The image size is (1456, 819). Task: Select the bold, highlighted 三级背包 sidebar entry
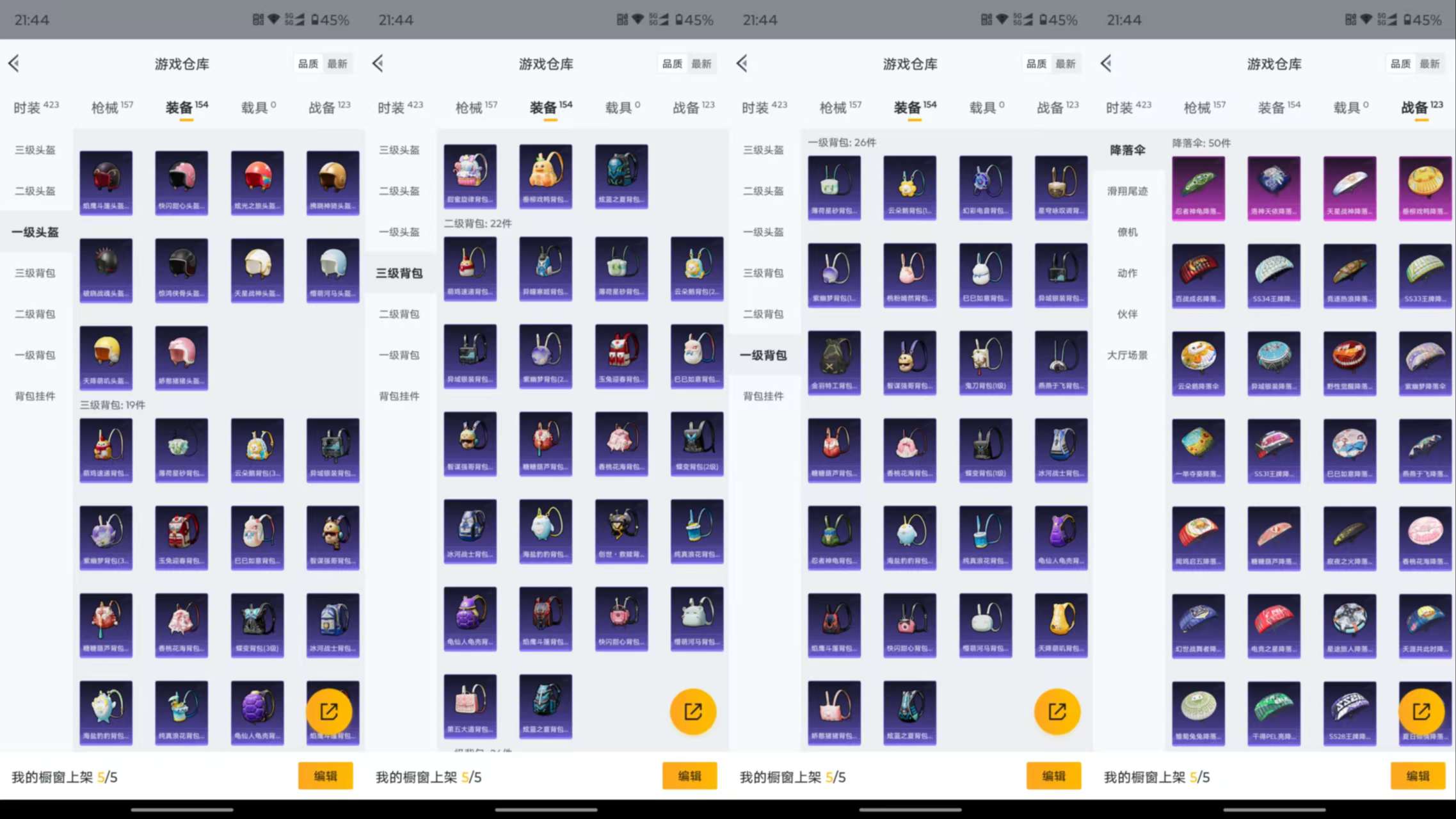399,273
